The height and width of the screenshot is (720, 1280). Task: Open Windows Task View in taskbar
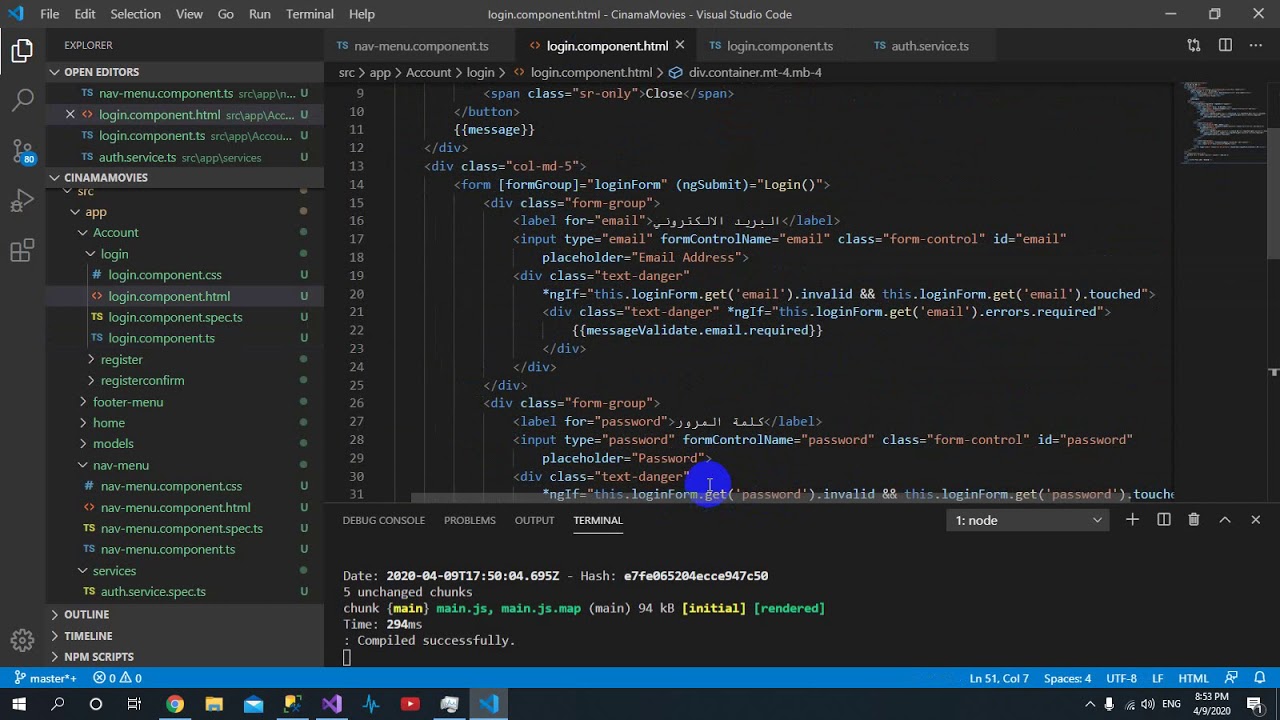coord(134,704)
